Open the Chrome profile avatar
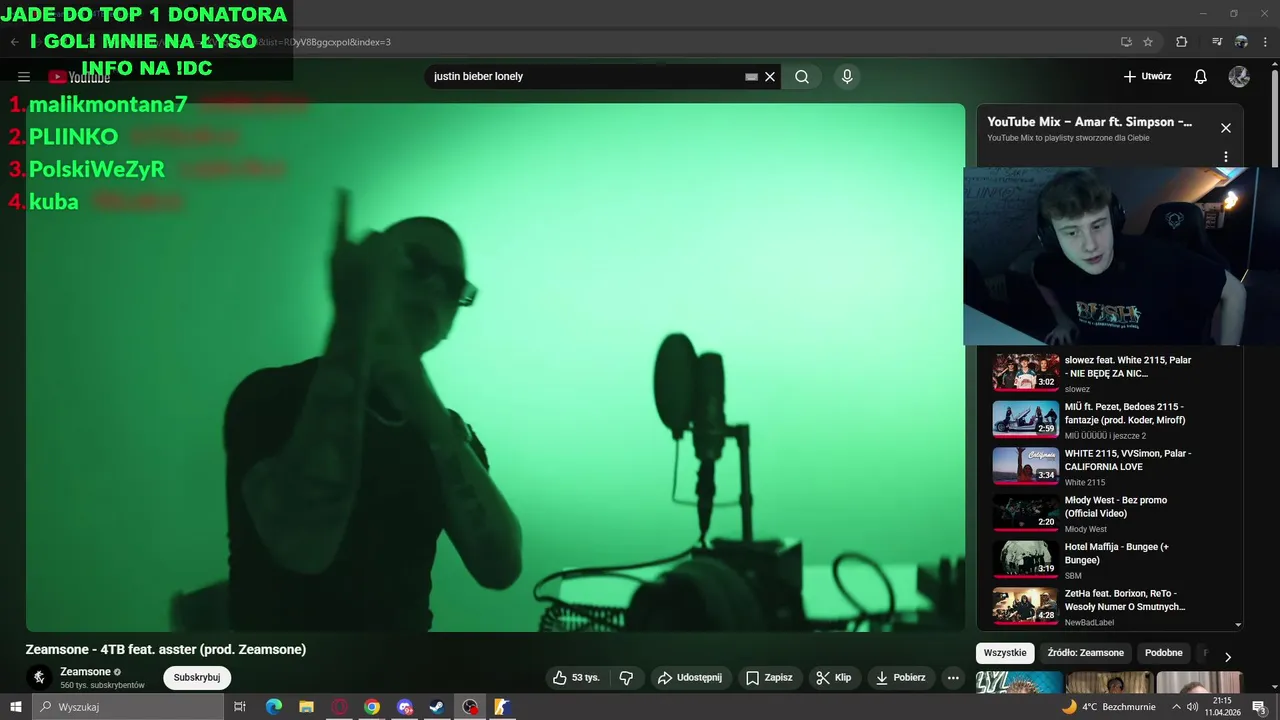The width and height of the screenshot is (1280, 720). (x=1241, y=42)
